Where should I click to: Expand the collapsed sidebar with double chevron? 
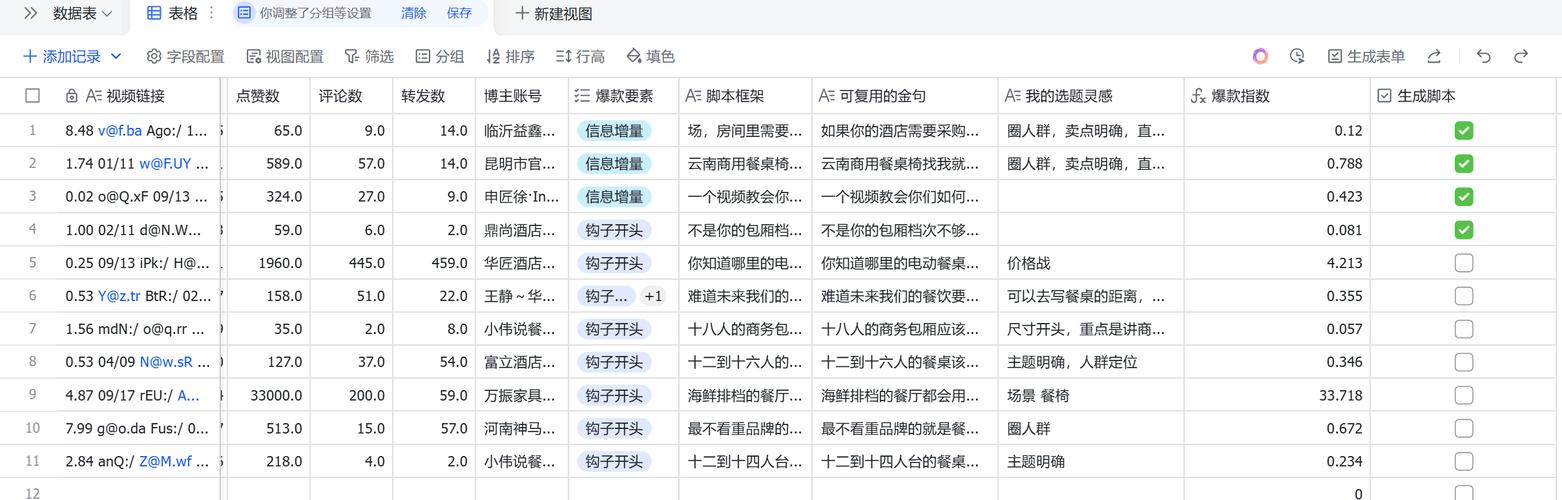31,14
